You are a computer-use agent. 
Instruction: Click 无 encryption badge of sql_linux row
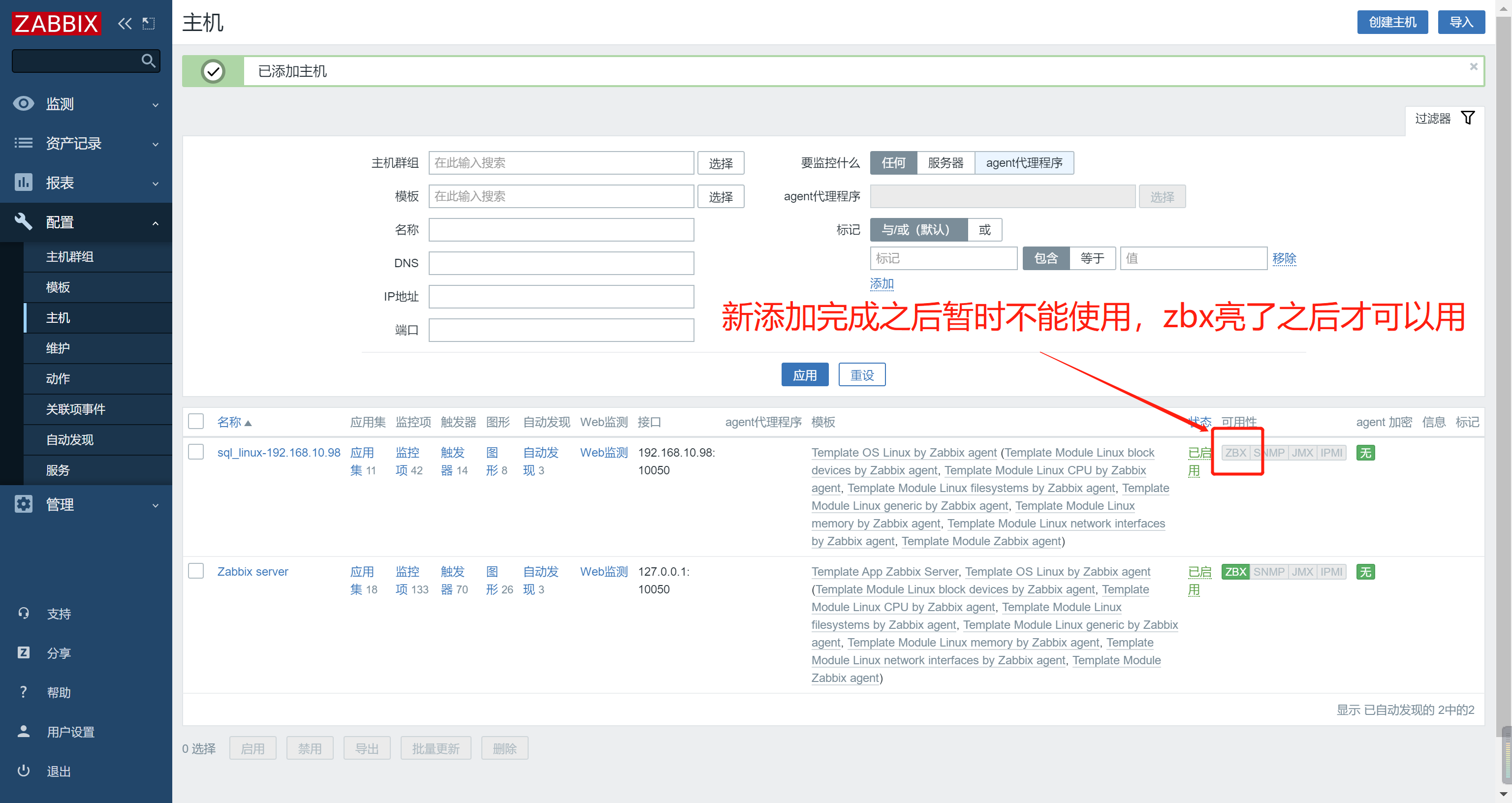[1366, 453]
